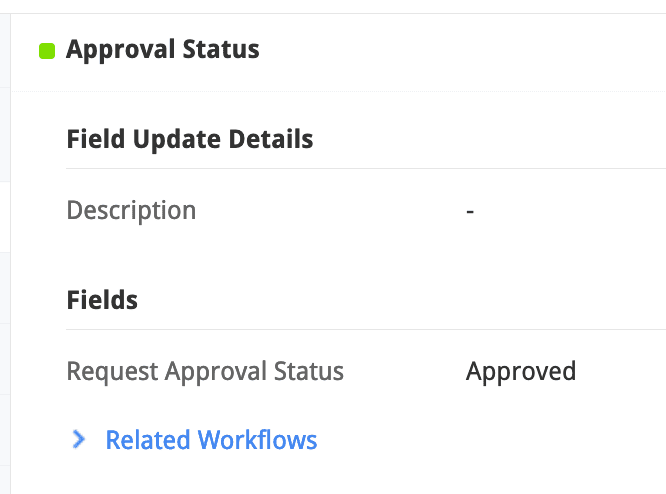The image size is (666, 494).
Task: Click the narrow left sidebar strip
Action: click(5, 250)
